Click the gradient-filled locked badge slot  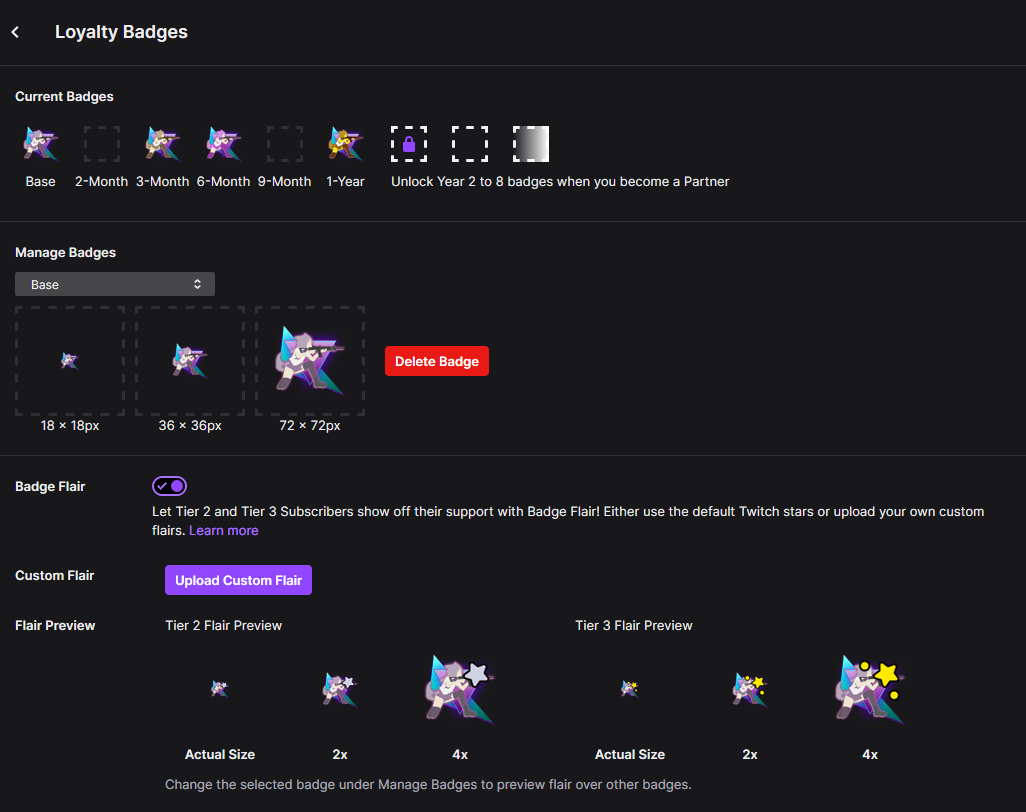coord(531,144)
